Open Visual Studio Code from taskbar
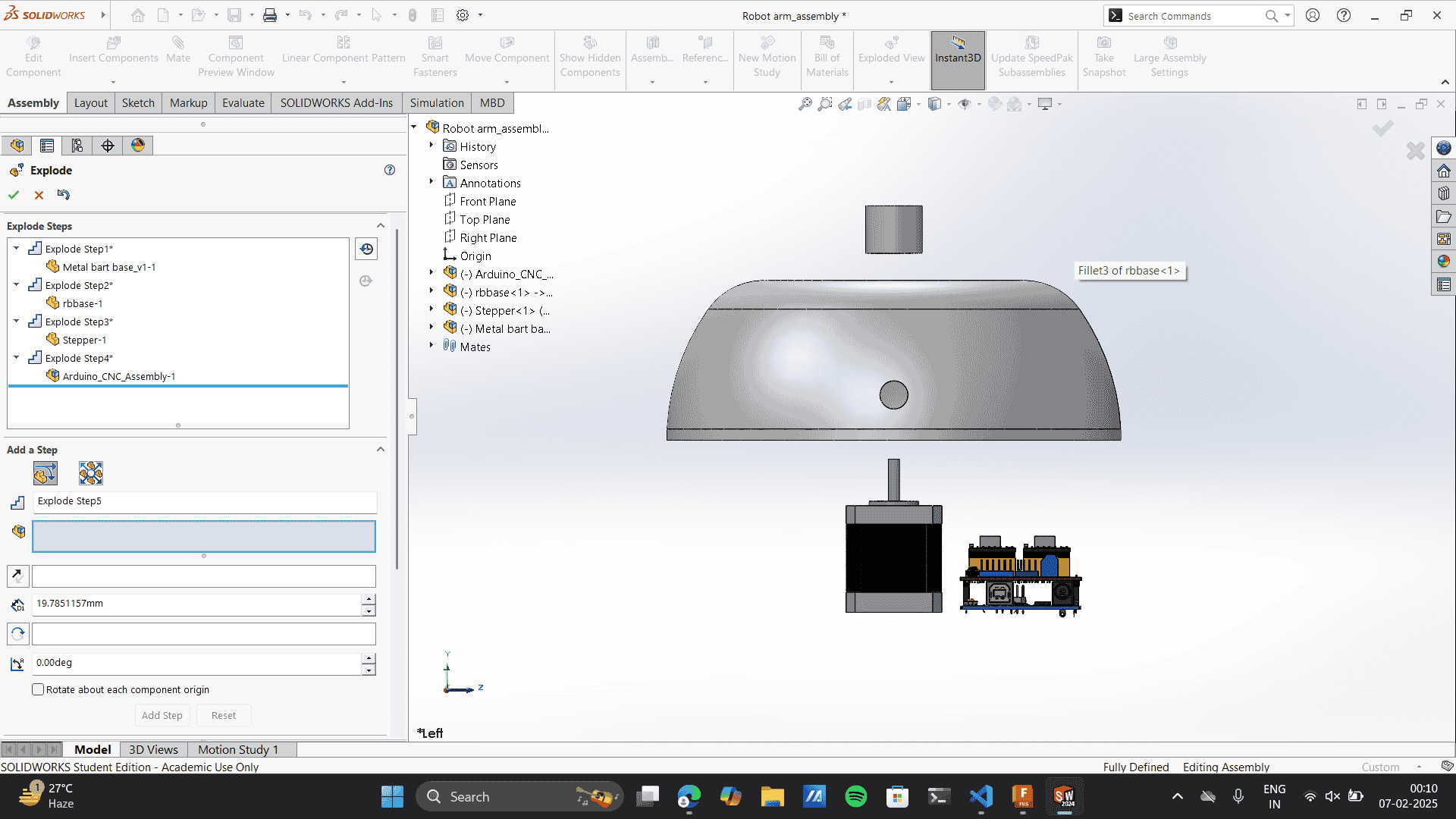Image resolution: width=1456 pixels, height=819 pixels. click(981, 796)
